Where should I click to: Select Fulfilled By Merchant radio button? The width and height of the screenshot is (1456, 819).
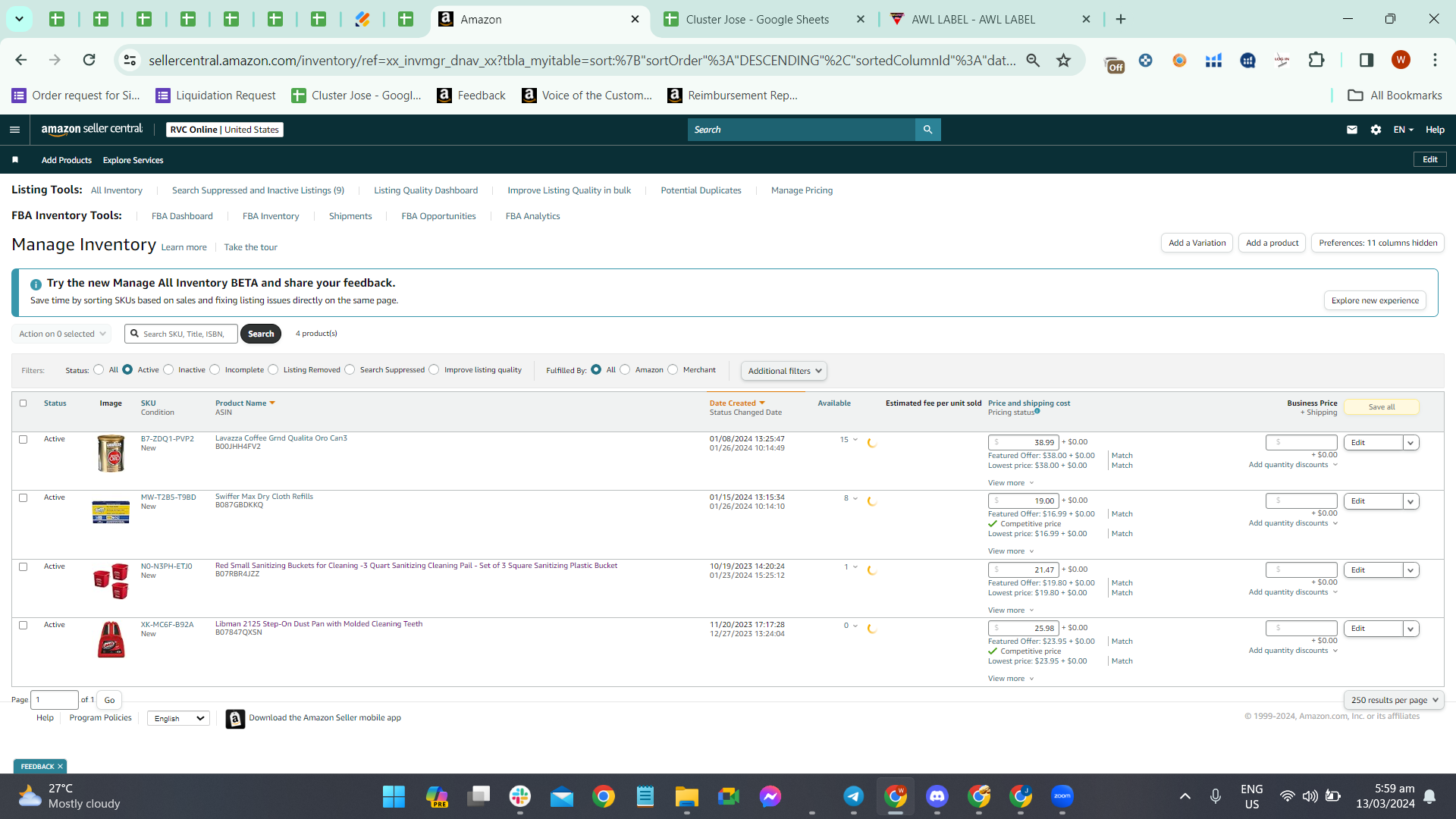673,370
